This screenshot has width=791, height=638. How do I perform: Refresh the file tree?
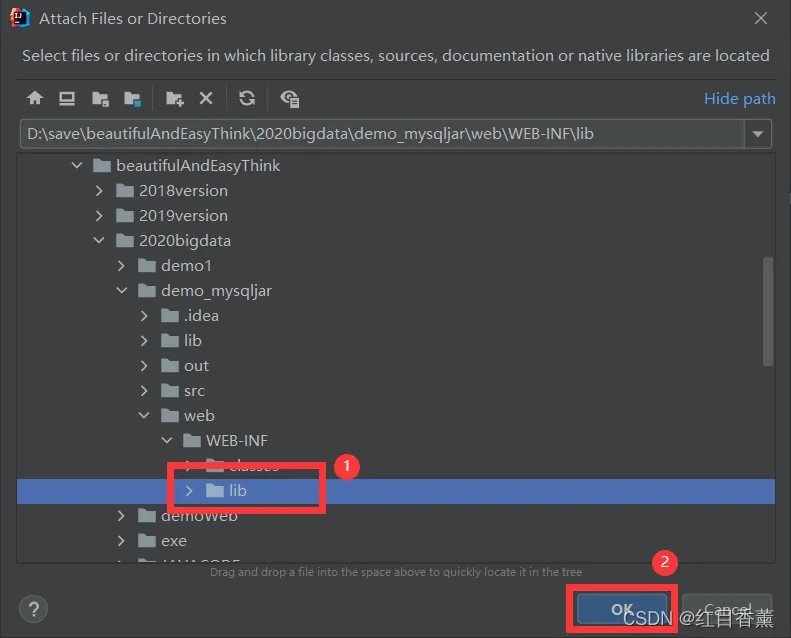[247, 98]
